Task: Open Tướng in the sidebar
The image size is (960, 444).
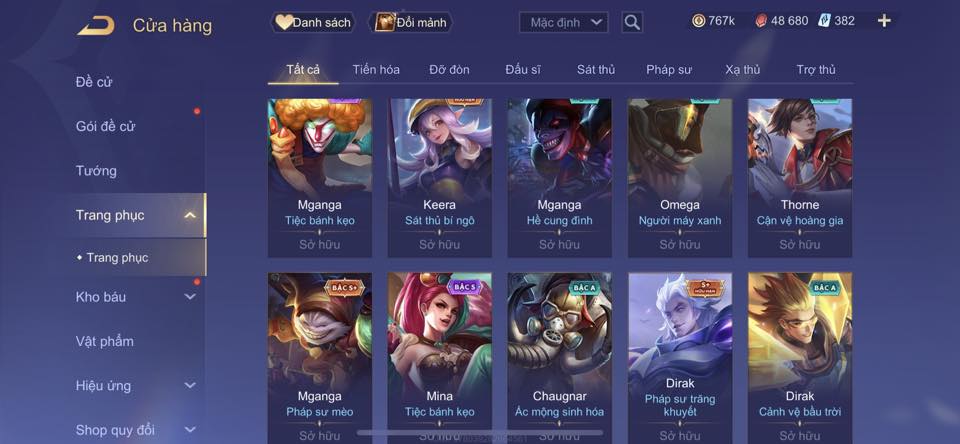Action: [x=96, y=171]
